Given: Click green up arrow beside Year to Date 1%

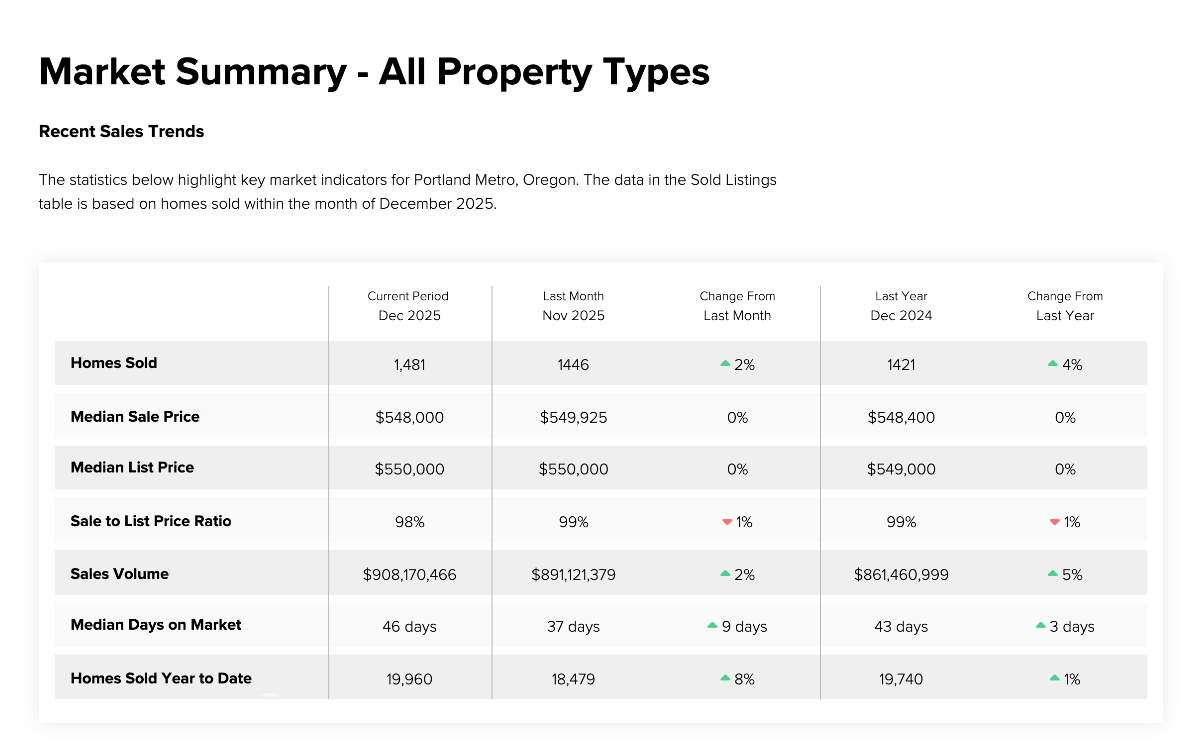Looking at the screenshot, I should point(1055,678).
